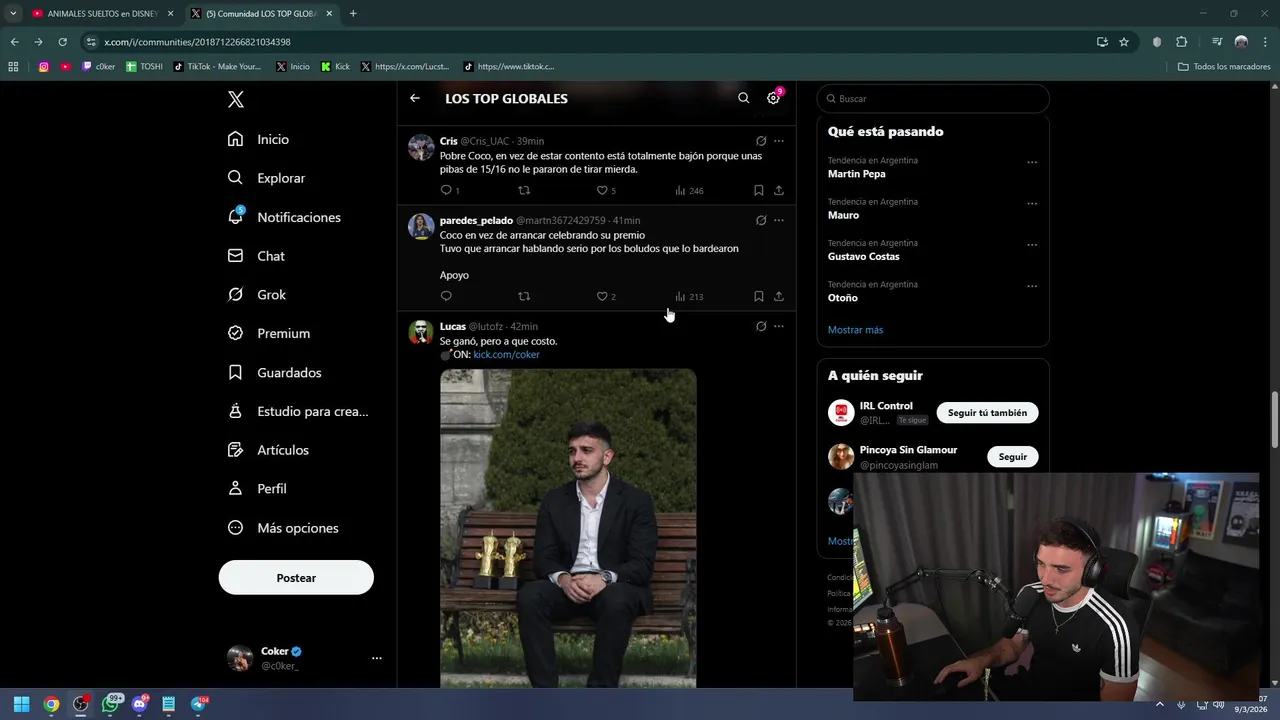1280x720 pixels.
Task: Open more options on Lucas's post
Action: pyautogui.click(x=779, y=326)
